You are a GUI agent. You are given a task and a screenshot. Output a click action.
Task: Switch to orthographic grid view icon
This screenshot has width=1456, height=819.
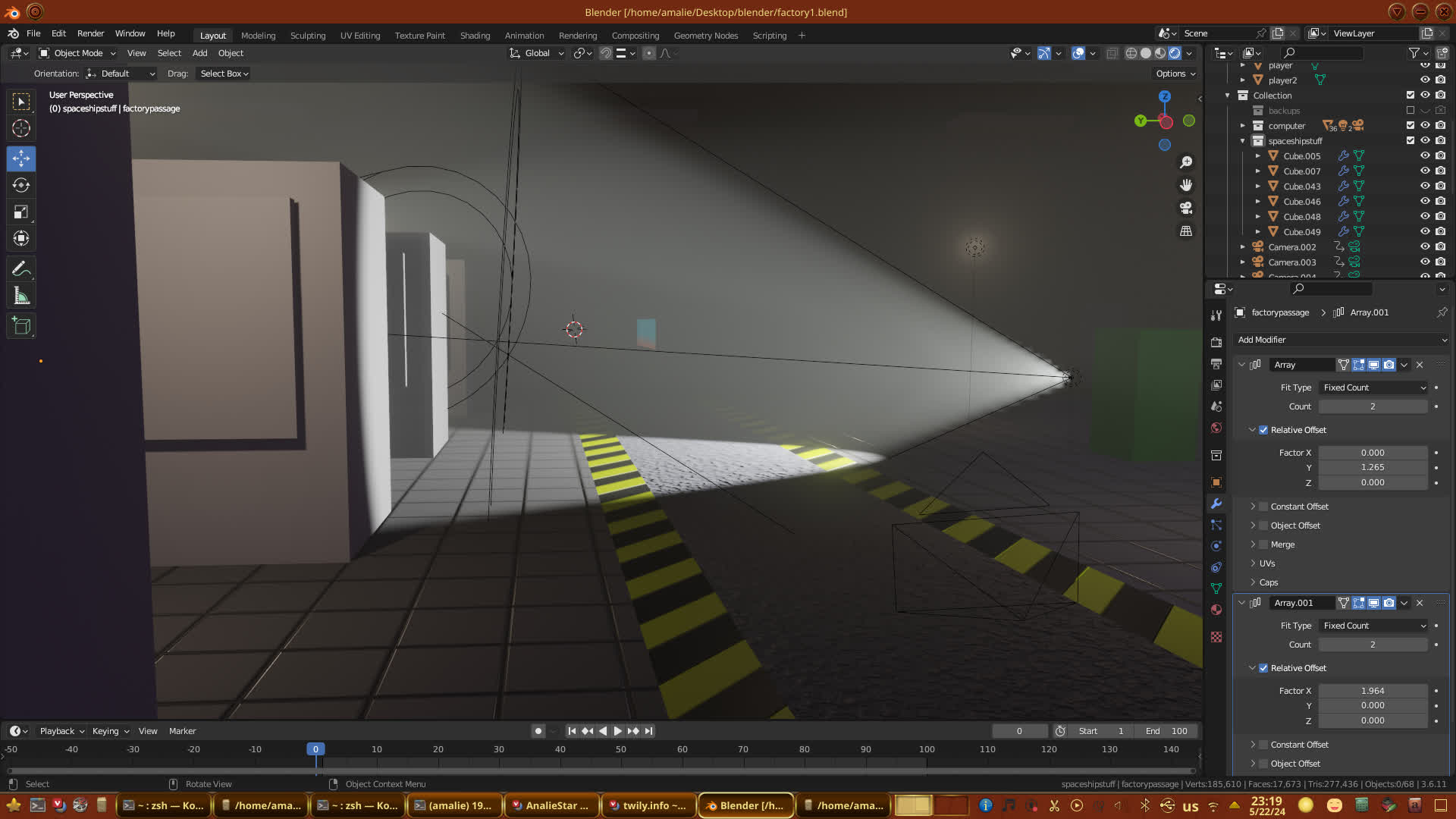tap(1186, 231)
